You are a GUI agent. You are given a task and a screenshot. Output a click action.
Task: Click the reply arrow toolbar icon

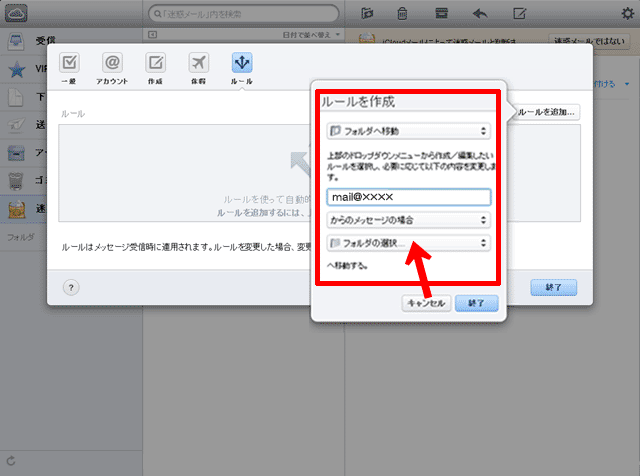480,13
